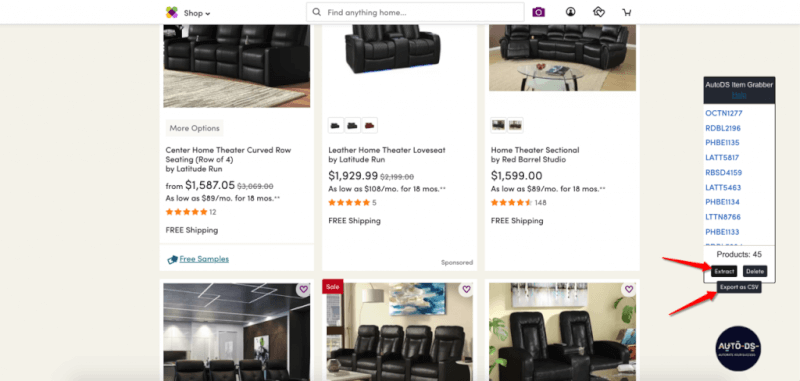The image size is (800, 381).
Task: Select the red loveseat color swatch
Action: click(369, 125)
